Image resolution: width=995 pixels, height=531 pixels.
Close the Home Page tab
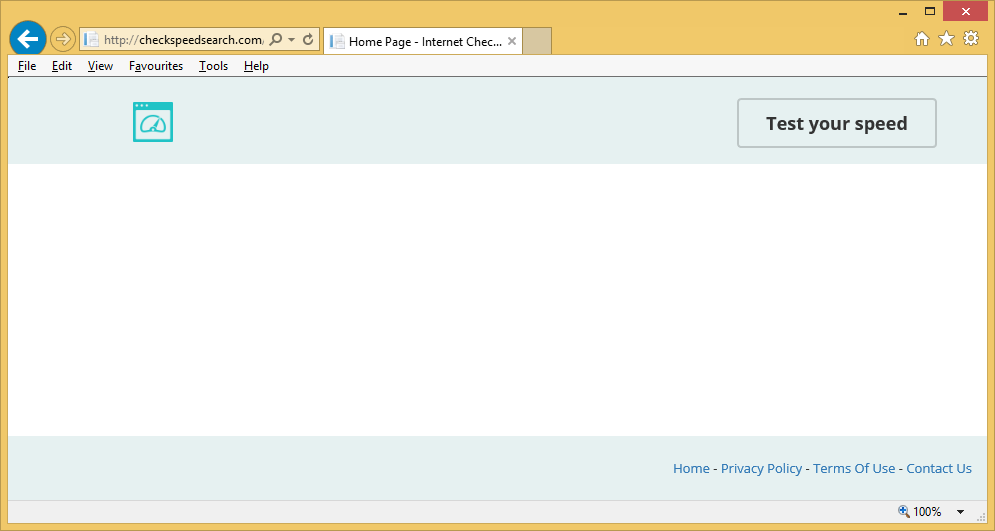point(512,41)
